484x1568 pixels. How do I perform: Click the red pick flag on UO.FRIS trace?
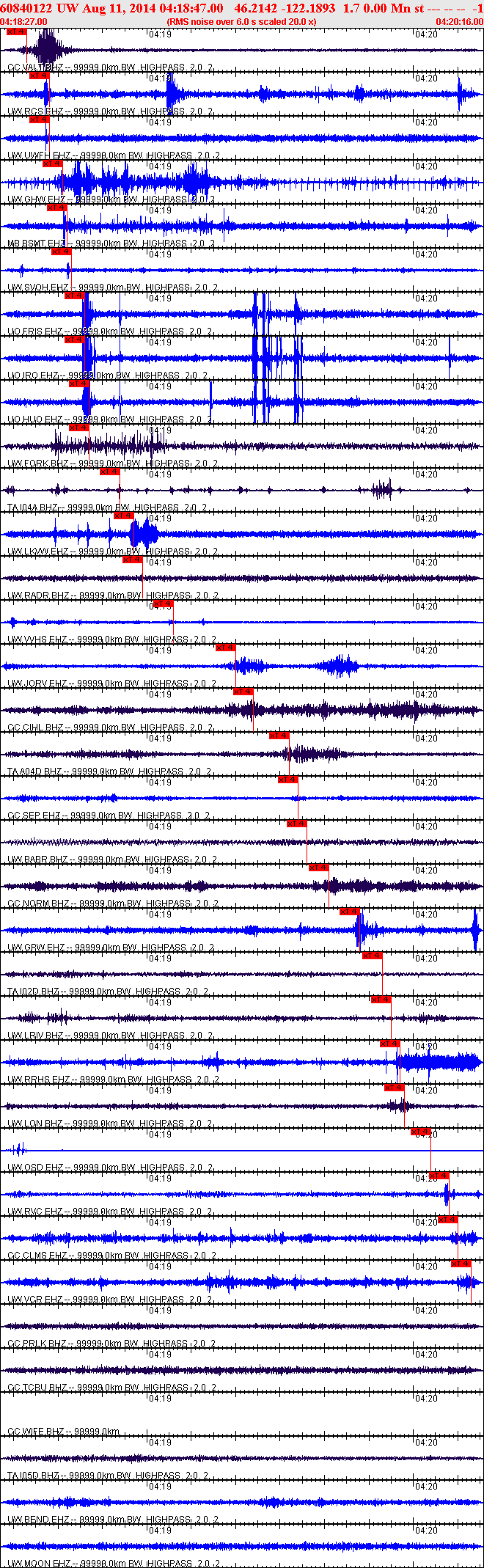75,296
